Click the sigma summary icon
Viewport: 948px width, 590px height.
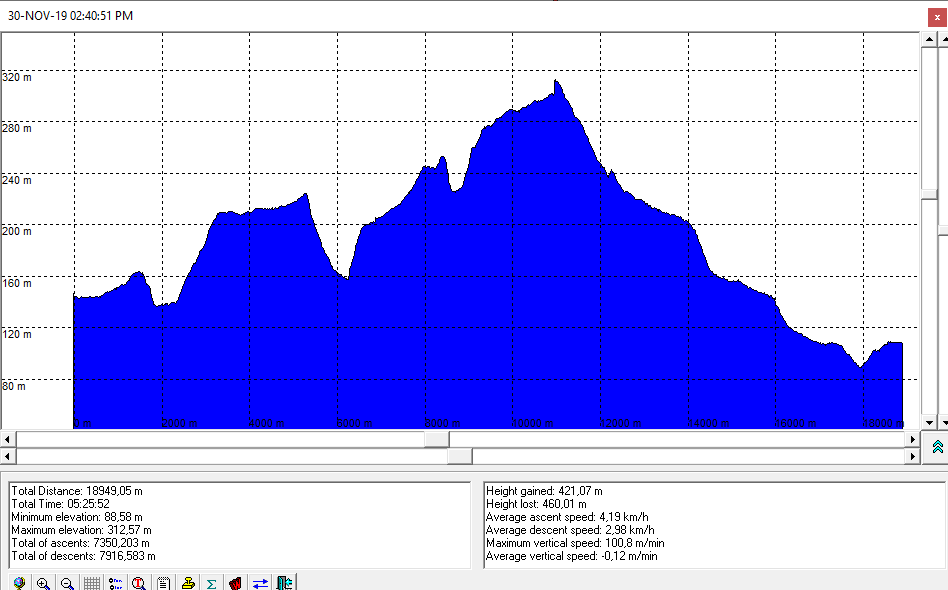pyautogui.click(x=211, y=583)
